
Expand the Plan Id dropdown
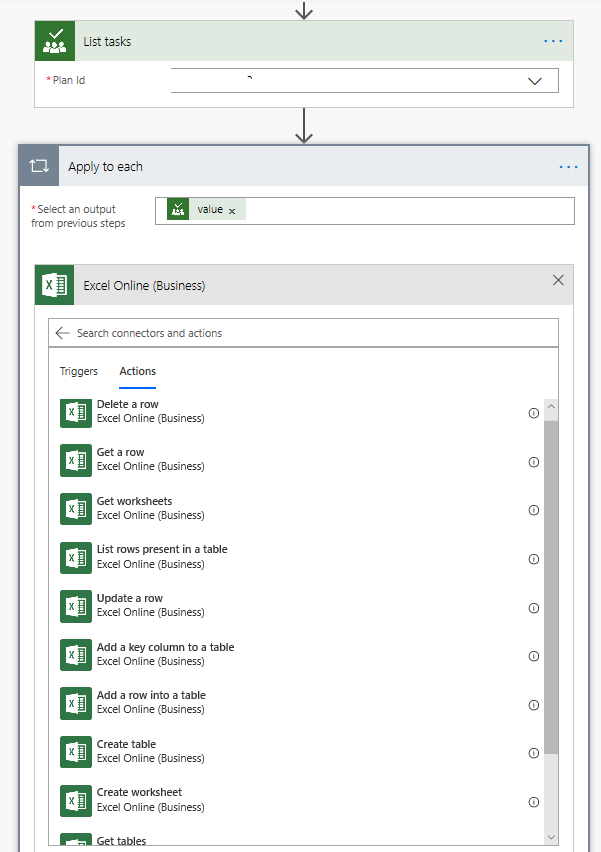[535, 81]
